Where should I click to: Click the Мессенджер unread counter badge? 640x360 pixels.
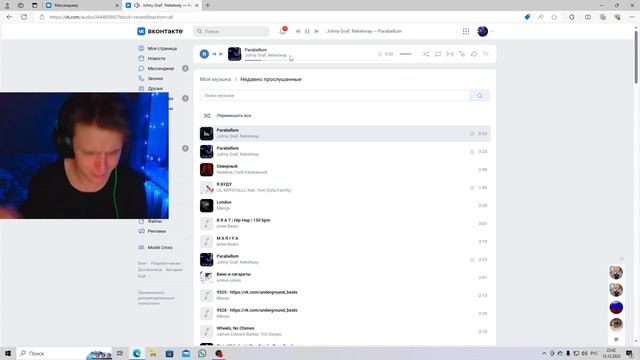point(185,68)
